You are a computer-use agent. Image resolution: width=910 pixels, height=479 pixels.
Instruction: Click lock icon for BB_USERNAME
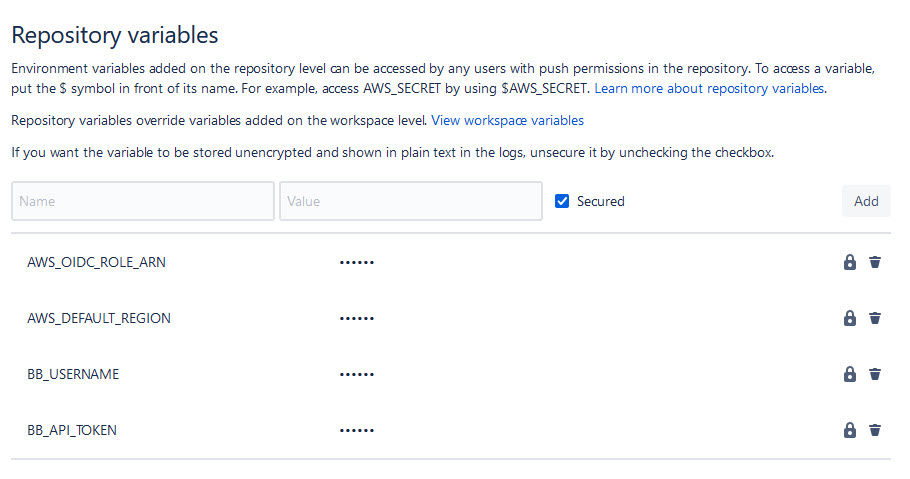coord(850,374)
